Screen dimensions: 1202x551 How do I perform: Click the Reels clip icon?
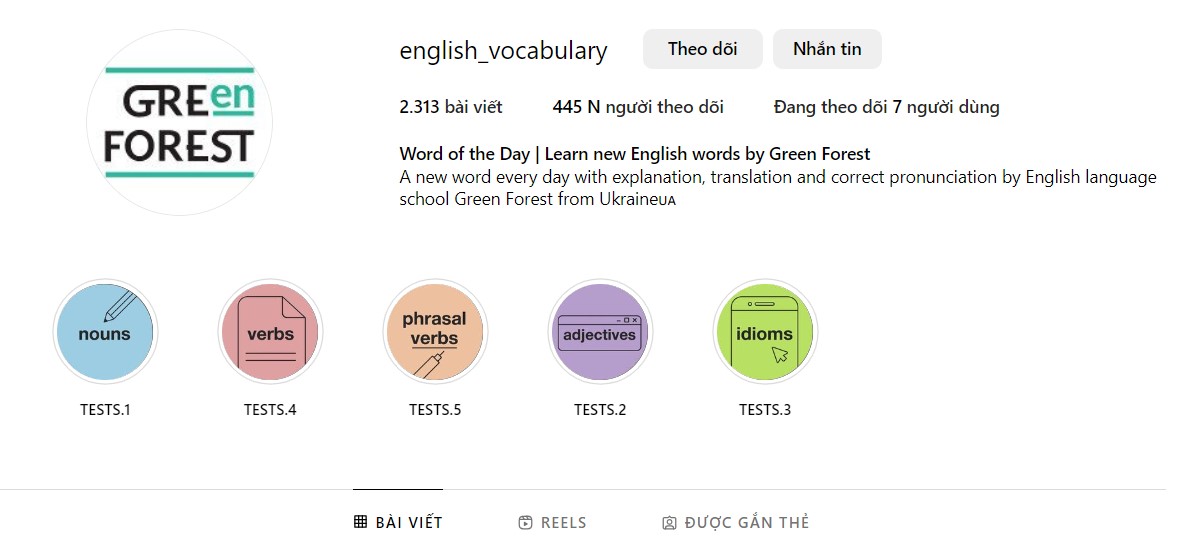(526, 522)
